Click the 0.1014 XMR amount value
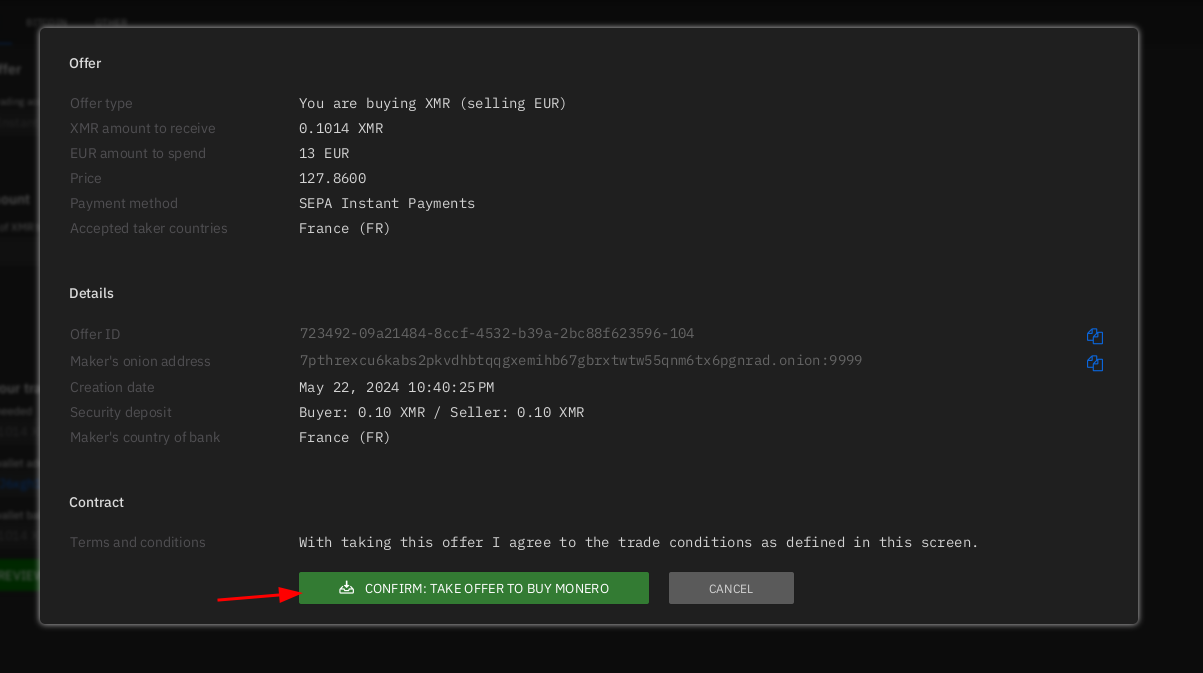 (x=341, y=129)
